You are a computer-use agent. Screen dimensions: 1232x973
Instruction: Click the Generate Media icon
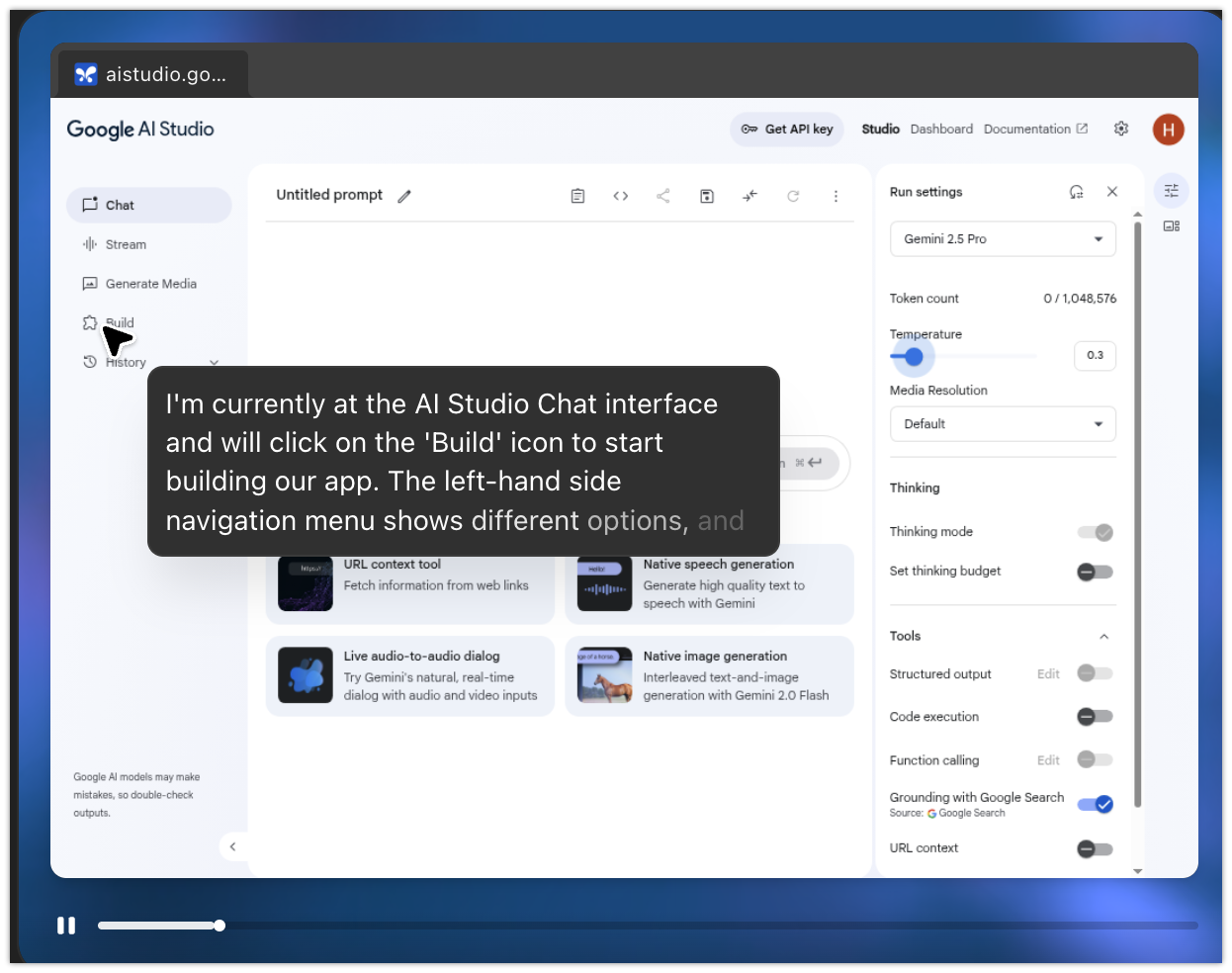pos(90,284)
